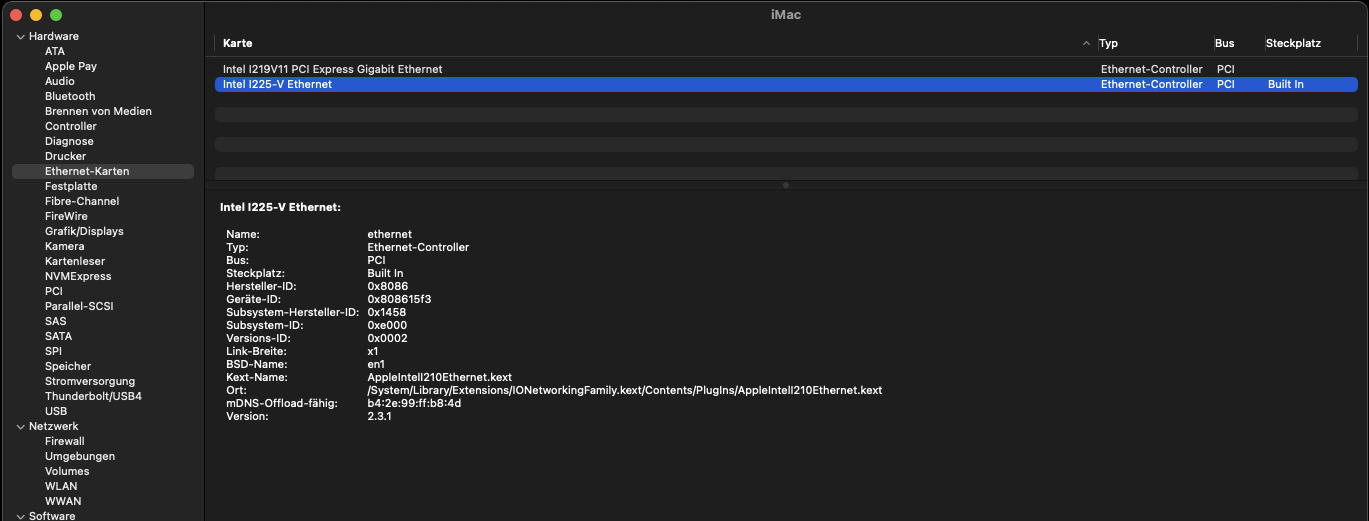
Task: Select Fibre-Channel in the sidebar
Action: [x=82, y=201]
